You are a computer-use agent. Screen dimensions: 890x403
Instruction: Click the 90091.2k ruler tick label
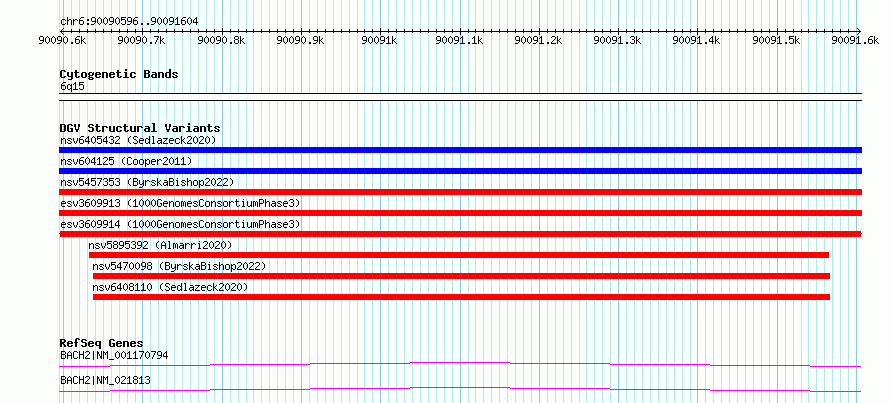pos(538,40)
